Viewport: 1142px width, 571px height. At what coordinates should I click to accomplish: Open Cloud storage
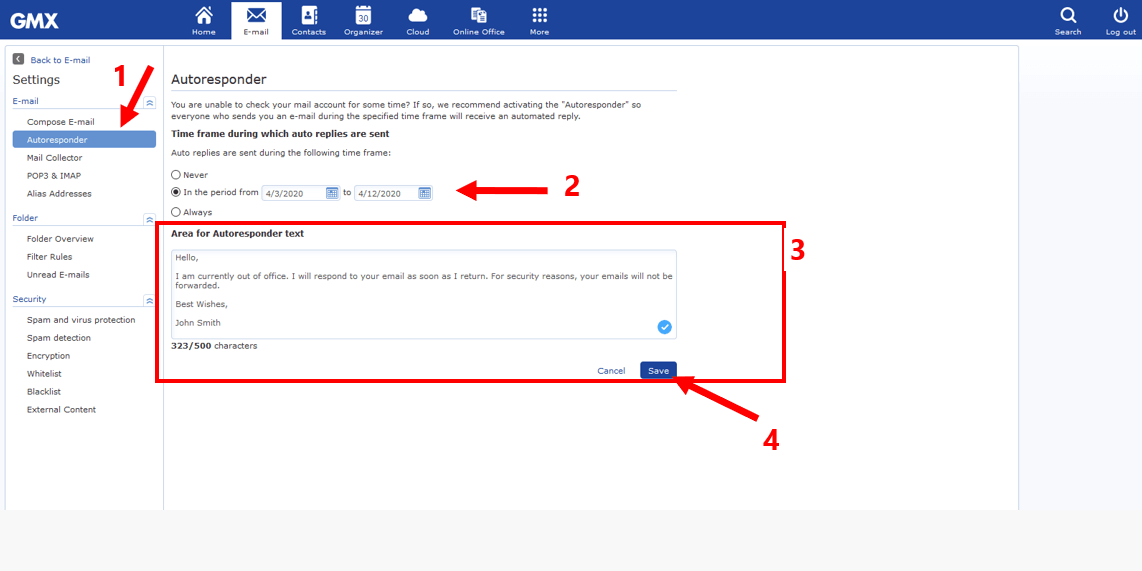tap(417, 20)
